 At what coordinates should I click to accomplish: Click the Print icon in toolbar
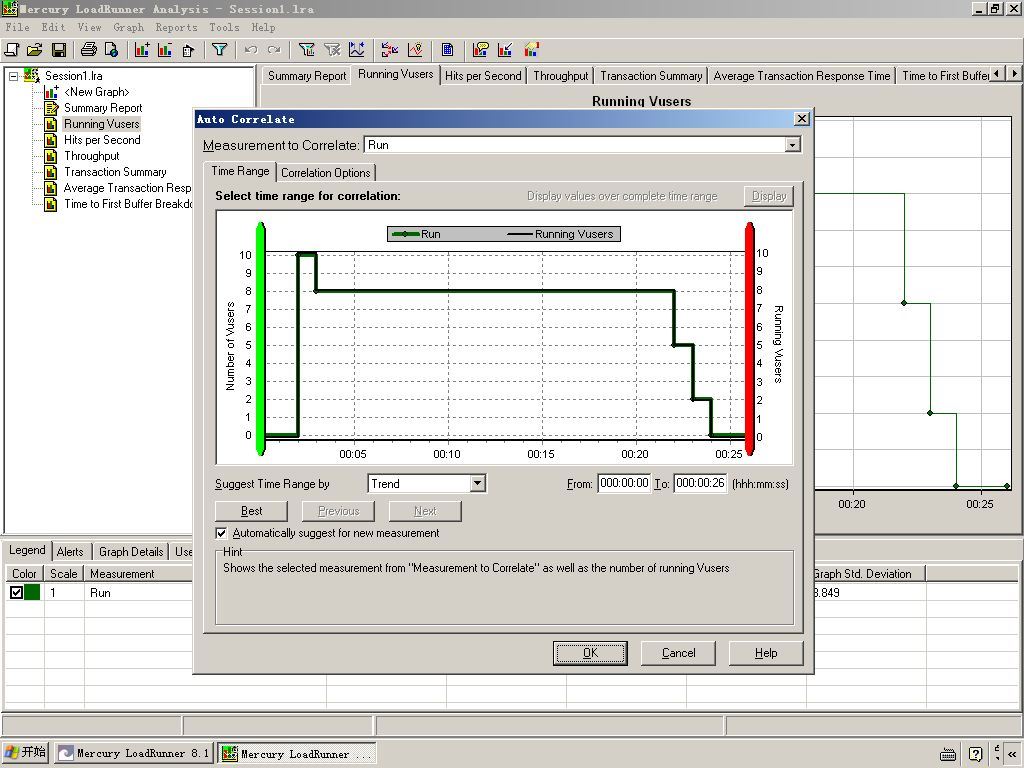point(88,50)
